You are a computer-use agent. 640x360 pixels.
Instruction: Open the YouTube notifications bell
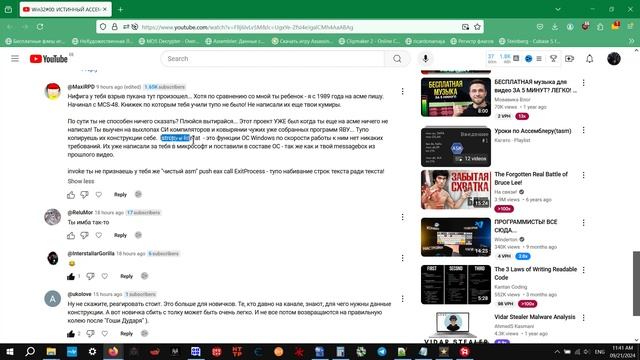click(589, 59)
